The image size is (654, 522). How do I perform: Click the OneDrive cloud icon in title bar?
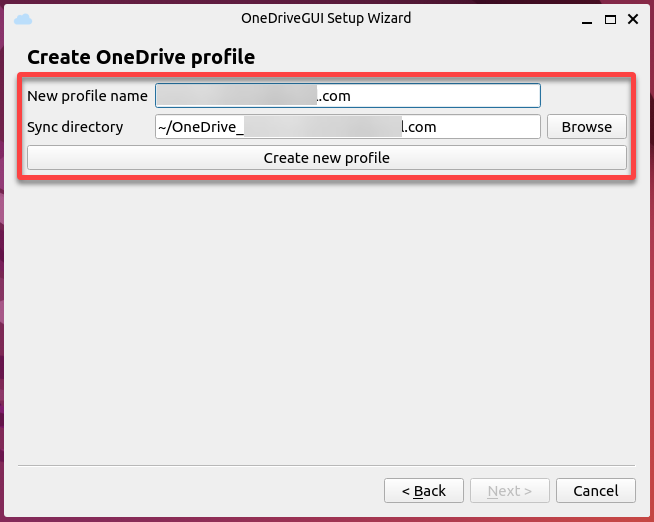[x=23, y=19]
